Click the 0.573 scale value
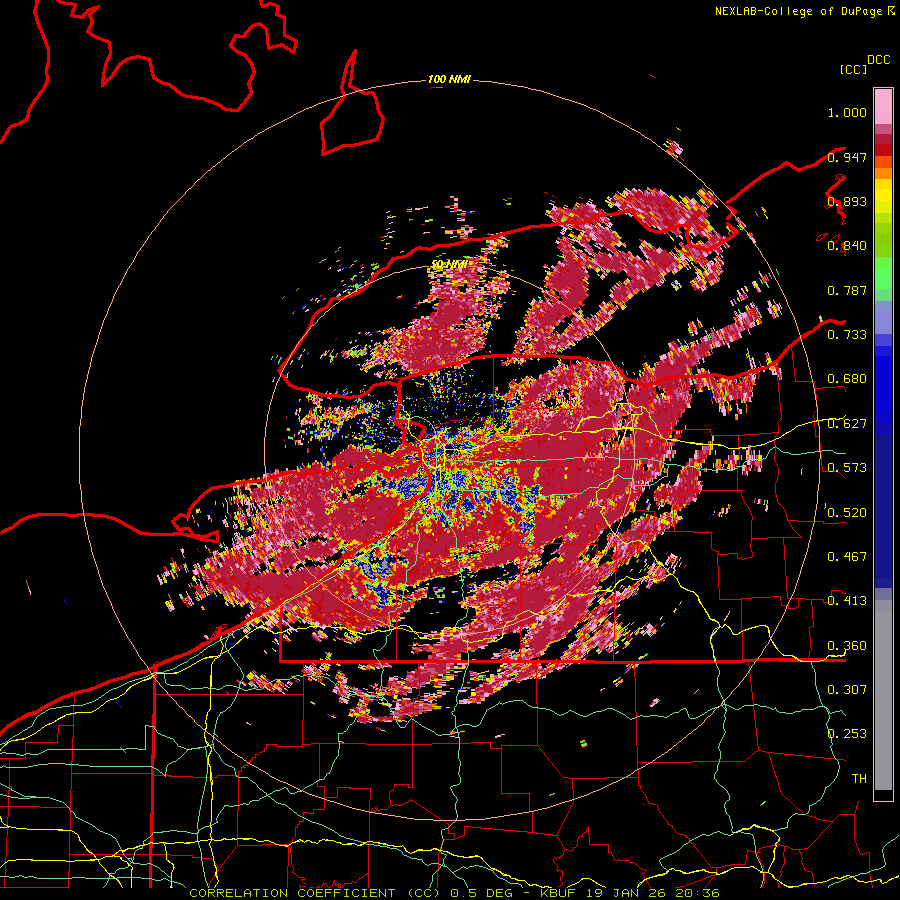900x900 pixels. 847,468
